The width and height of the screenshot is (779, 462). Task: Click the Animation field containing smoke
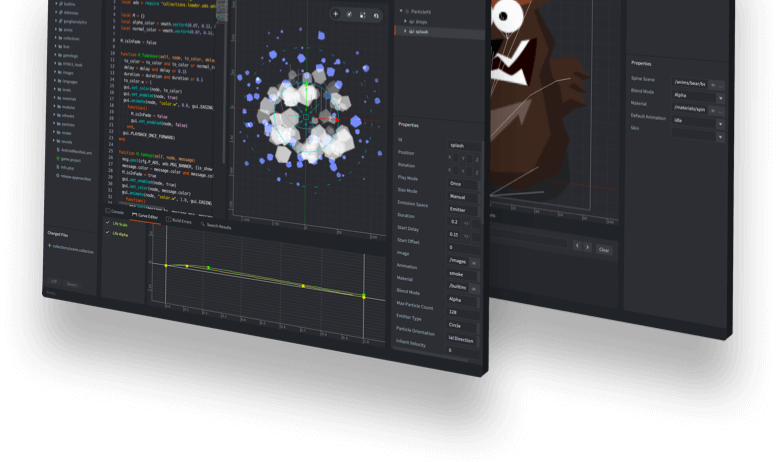(x=463, y=275)
